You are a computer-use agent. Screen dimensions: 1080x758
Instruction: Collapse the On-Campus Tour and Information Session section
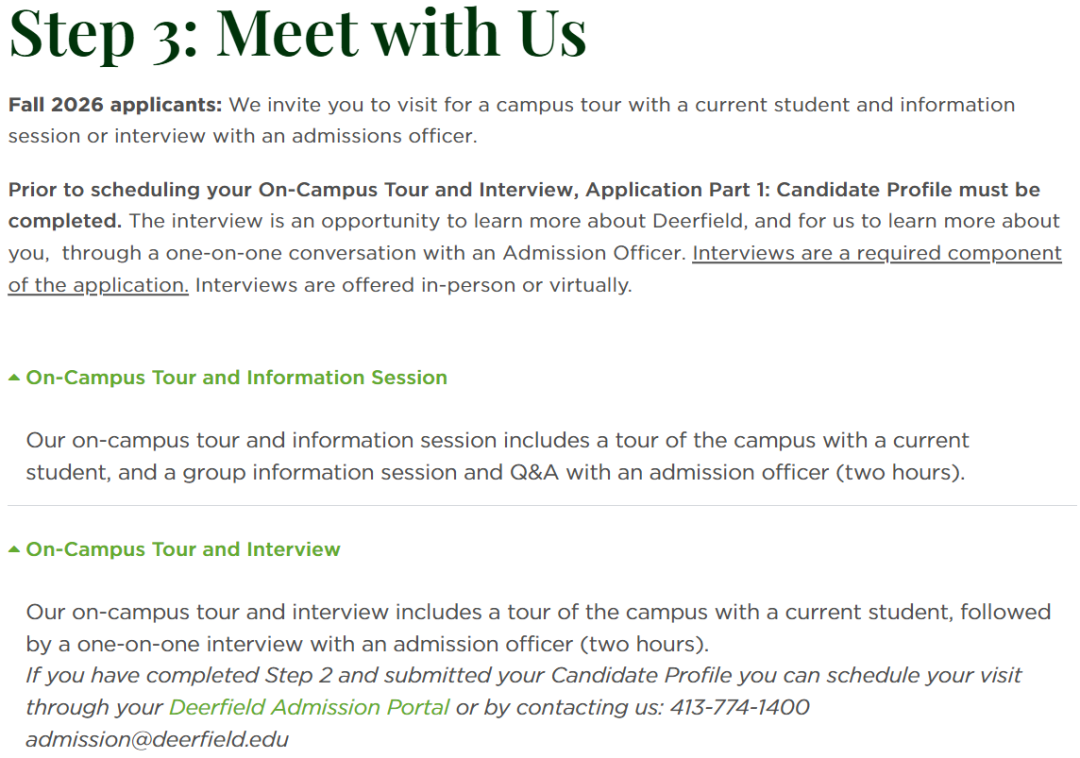click(x=236, y=378)
